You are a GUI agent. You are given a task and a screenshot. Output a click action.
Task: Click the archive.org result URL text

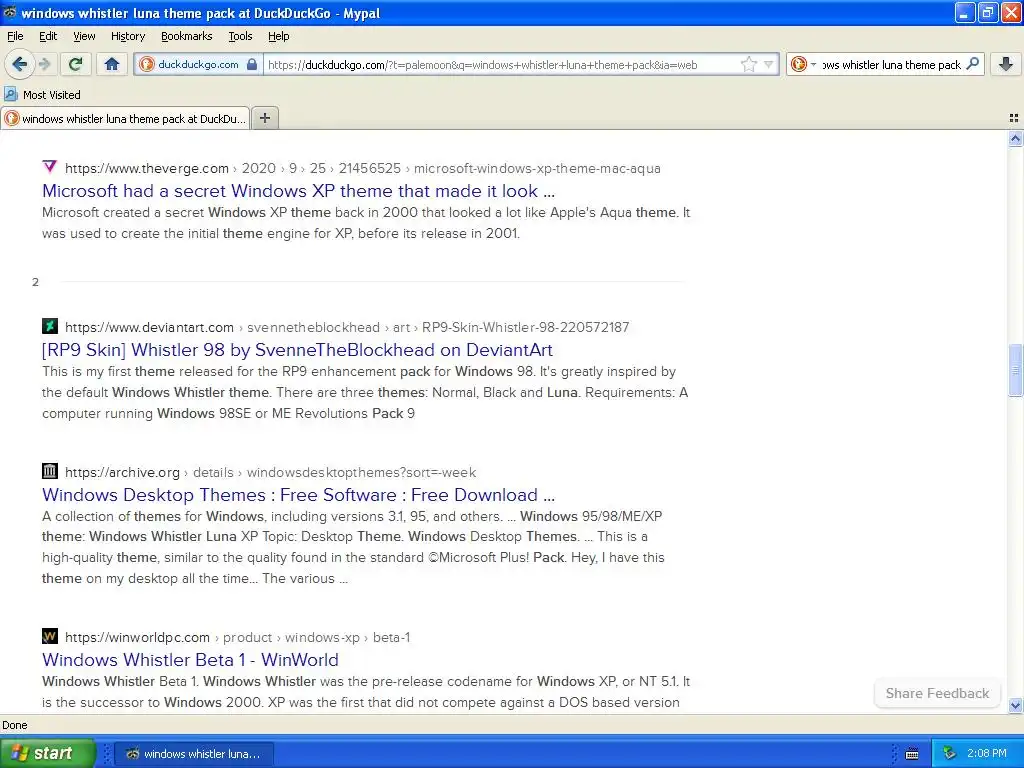click(270, 472)
